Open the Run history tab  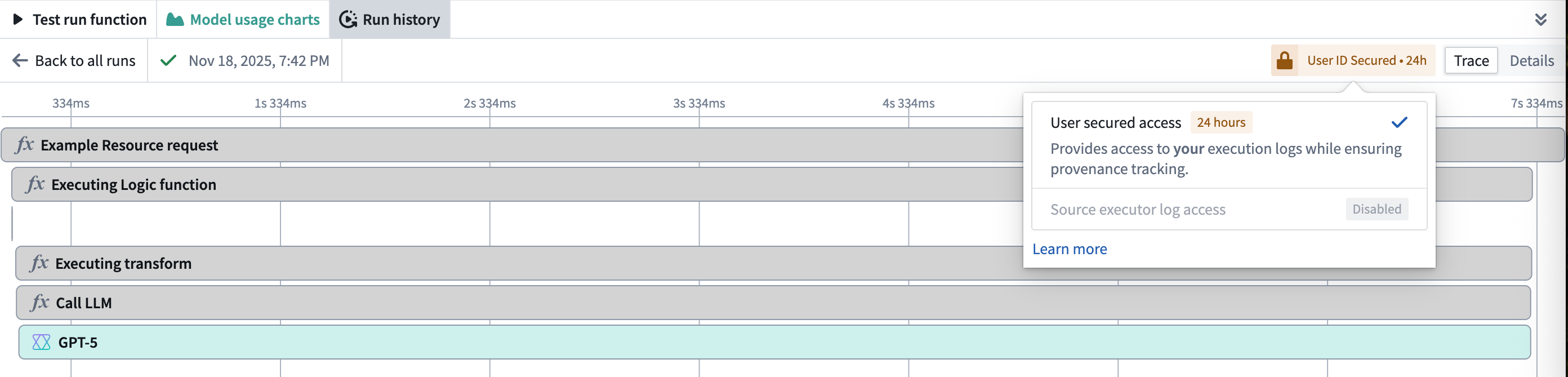[x=390, y=19]
